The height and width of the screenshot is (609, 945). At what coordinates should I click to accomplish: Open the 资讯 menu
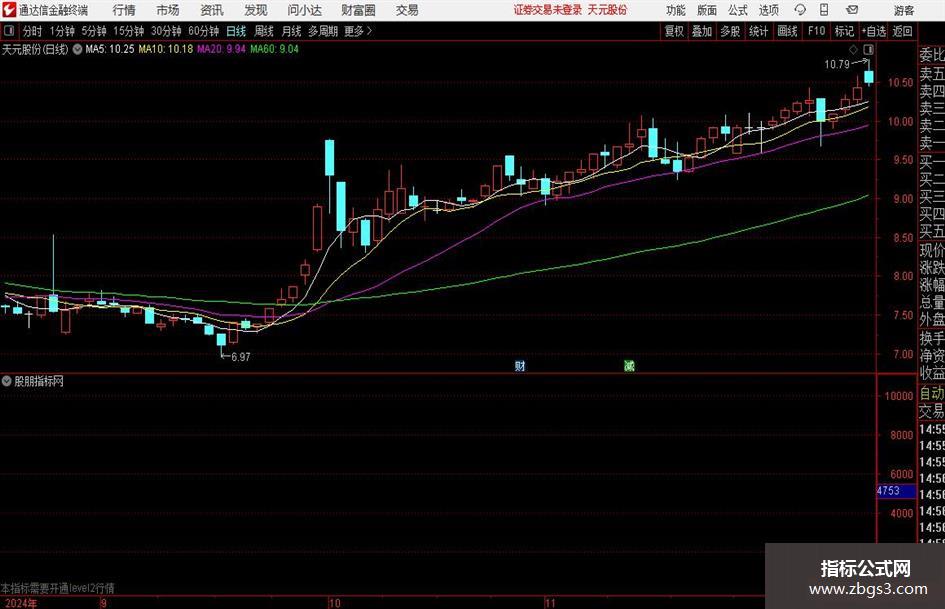(212, 10)
